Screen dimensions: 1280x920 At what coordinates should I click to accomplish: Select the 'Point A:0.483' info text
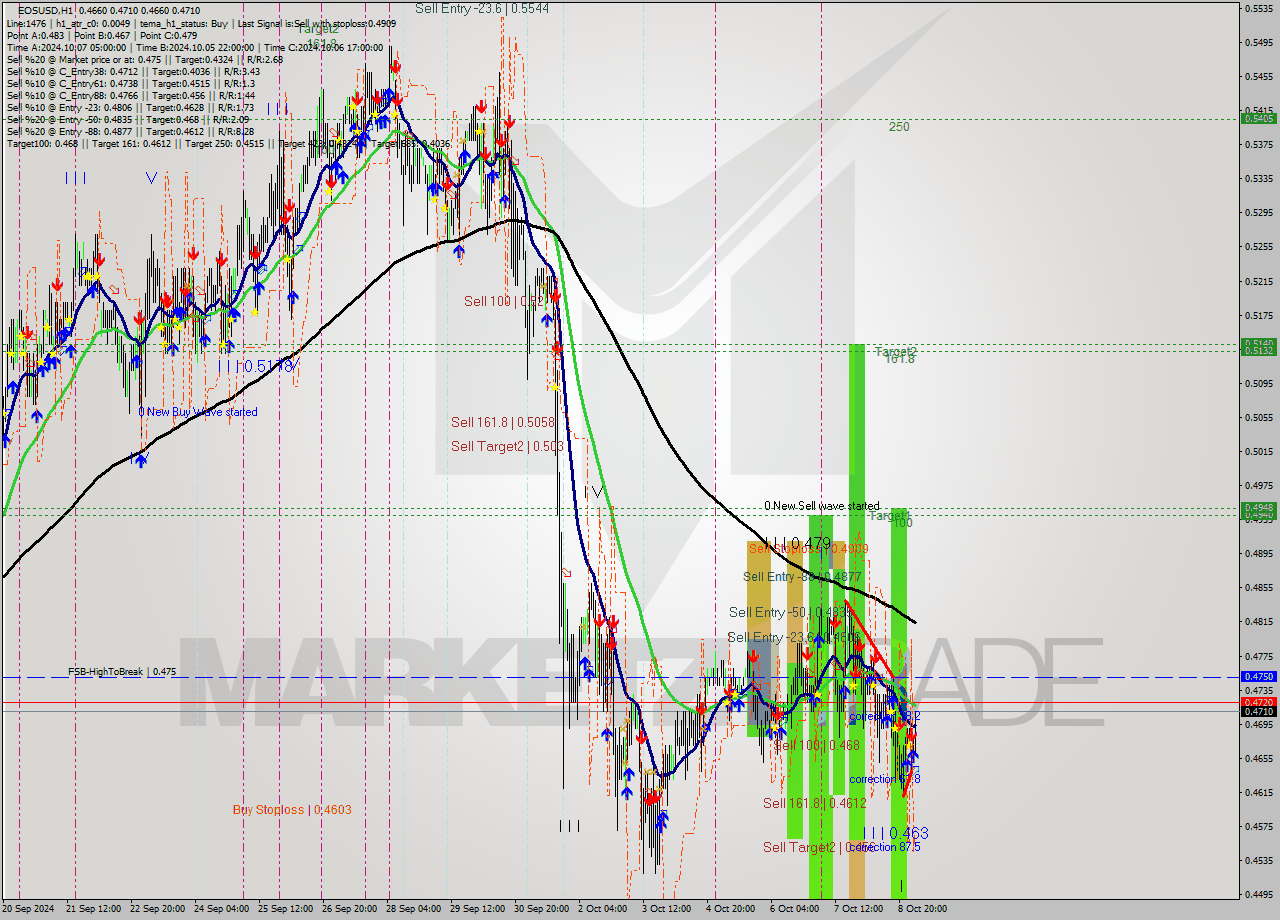click(36, 36)
